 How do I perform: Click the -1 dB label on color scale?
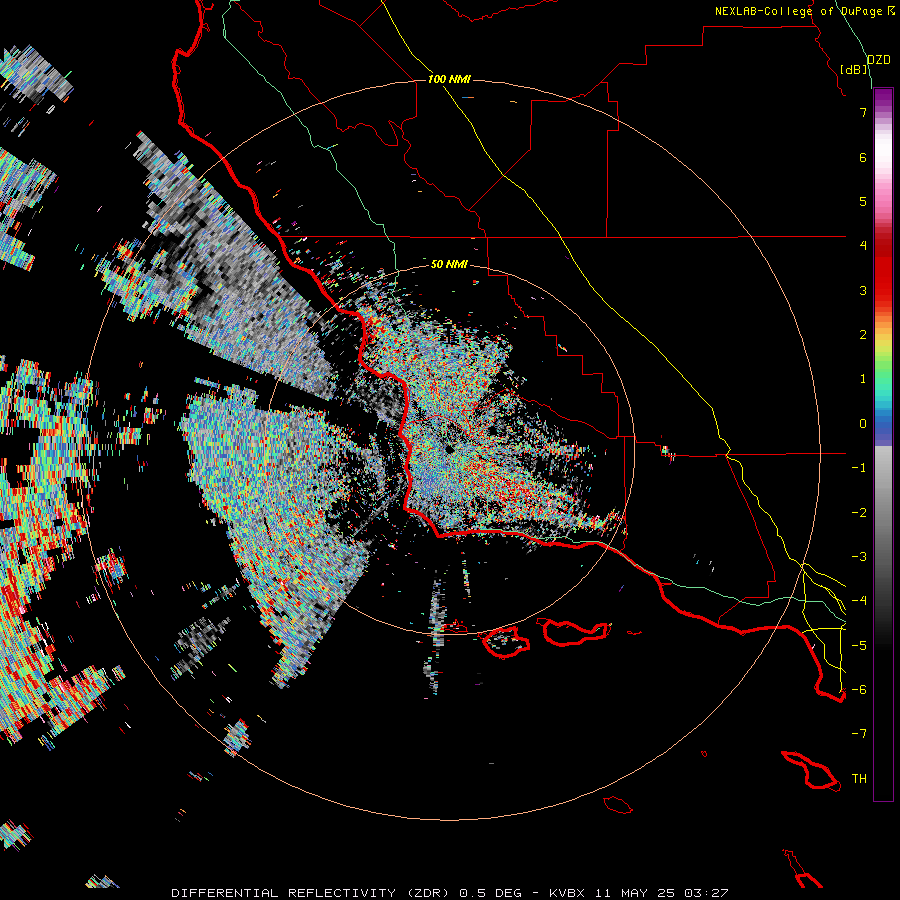tap(859, 468)
